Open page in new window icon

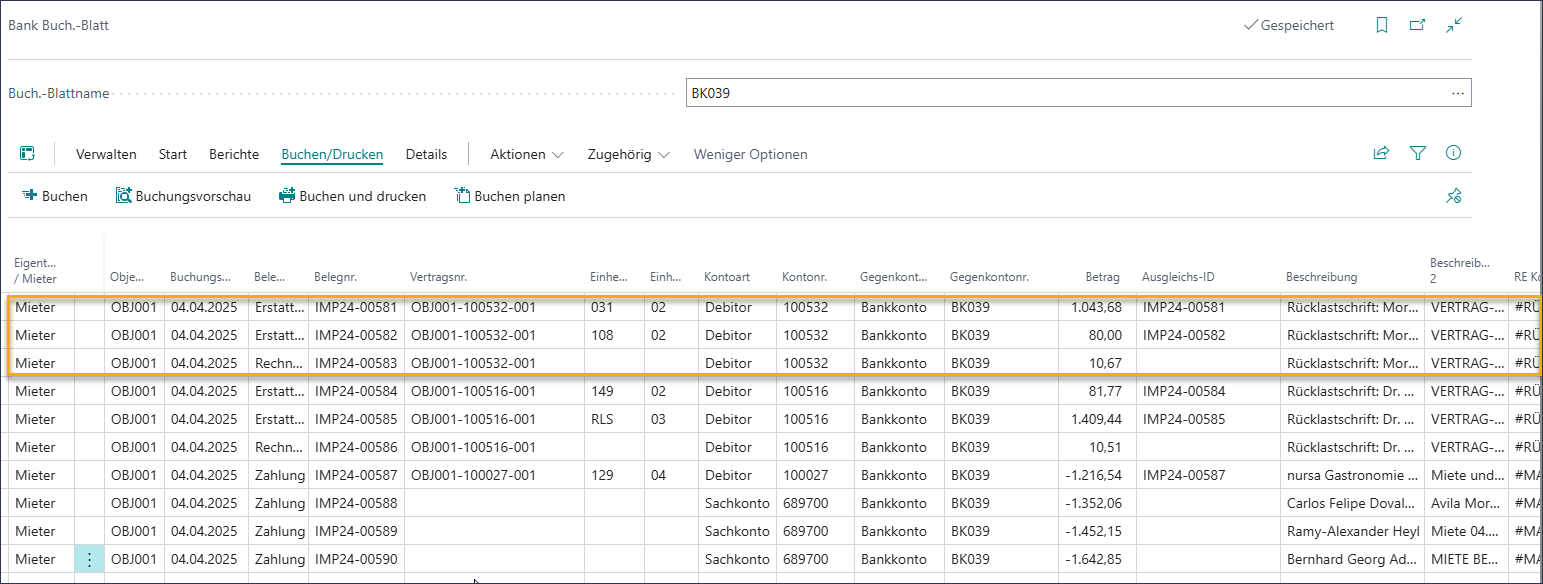click(1417, 25)
